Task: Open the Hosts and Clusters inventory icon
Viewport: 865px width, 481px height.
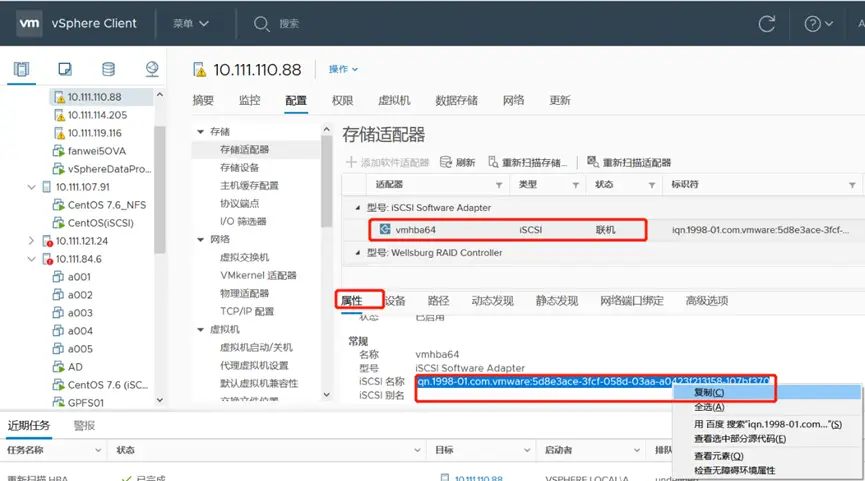Action: point(21,69)
